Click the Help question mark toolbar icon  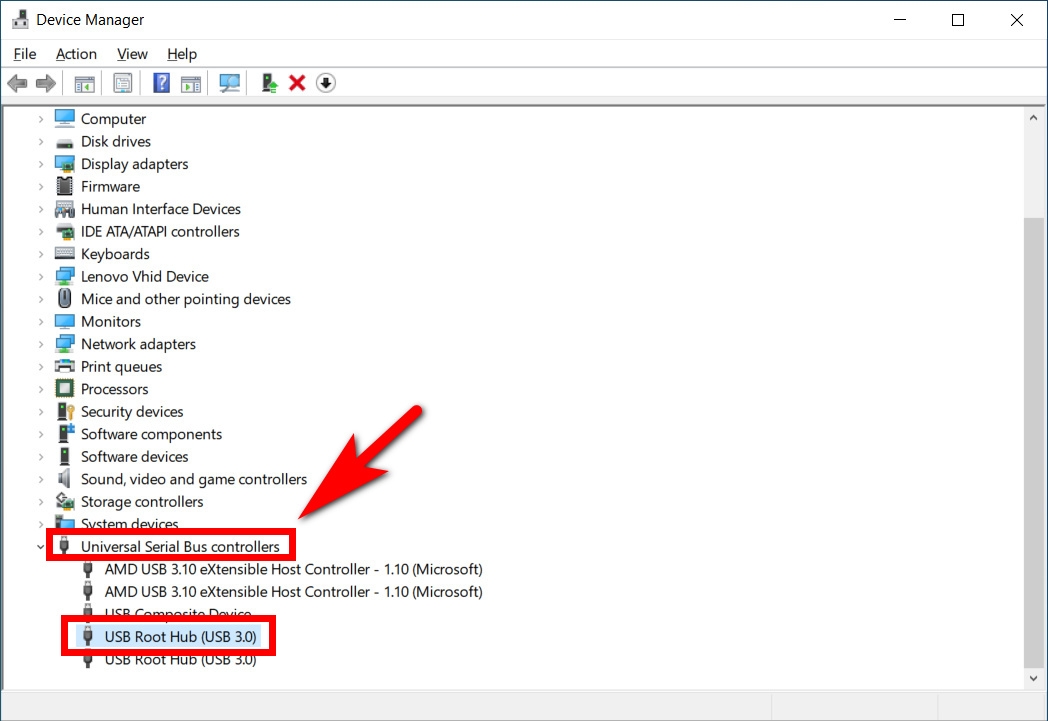pos(161,82)
